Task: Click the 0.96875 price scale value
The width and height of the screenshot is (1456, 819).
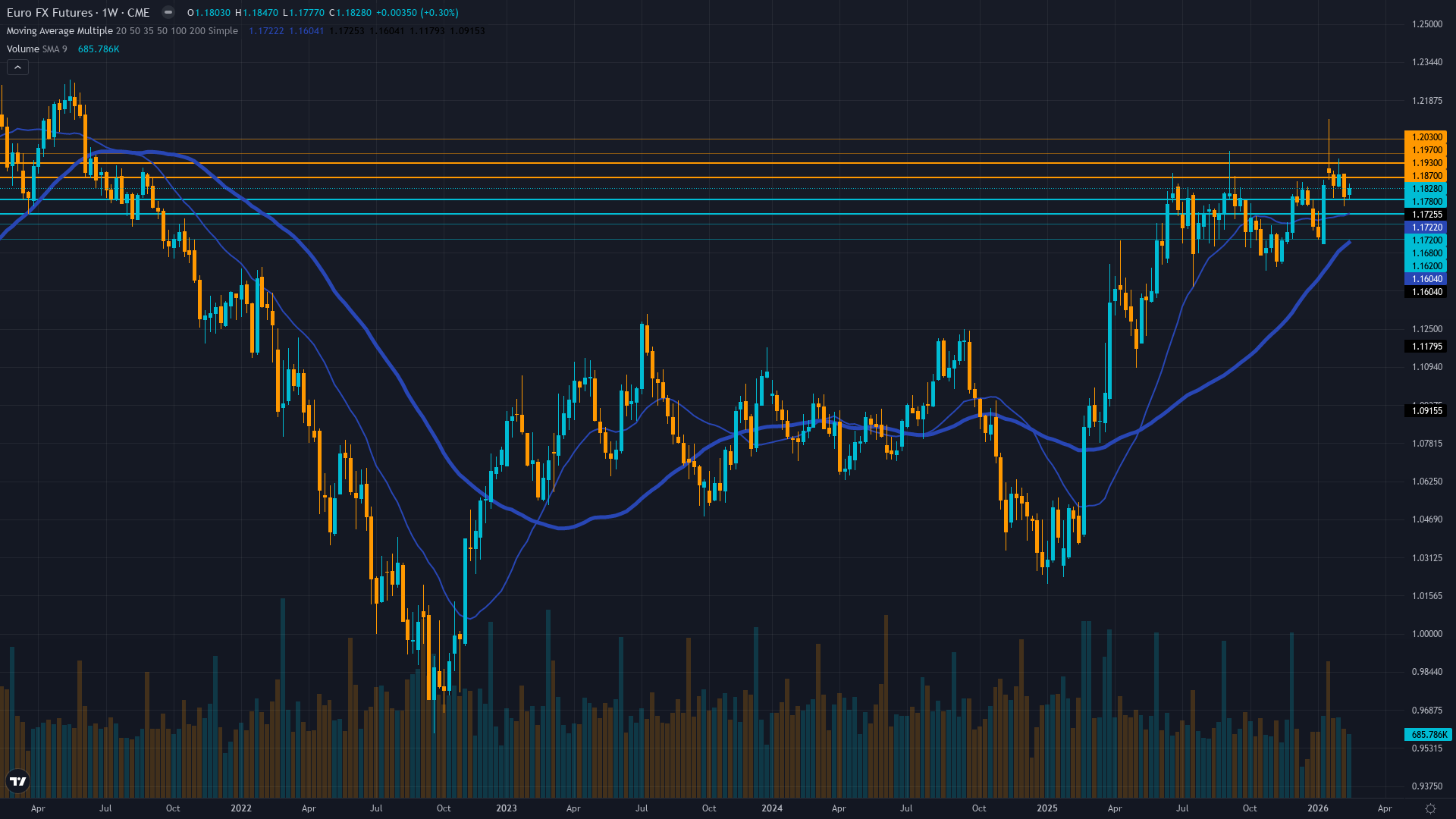Action: [1427, 711]
